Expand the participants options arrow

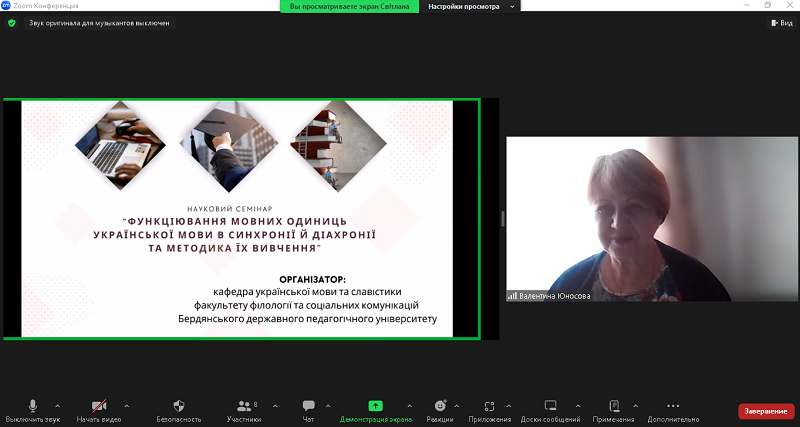pos(272,406)
